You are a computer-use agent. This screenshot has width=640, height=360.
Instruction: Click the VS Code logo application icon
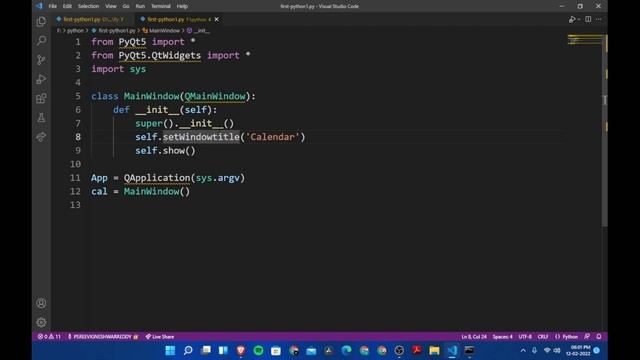click(x=39, y=6)
